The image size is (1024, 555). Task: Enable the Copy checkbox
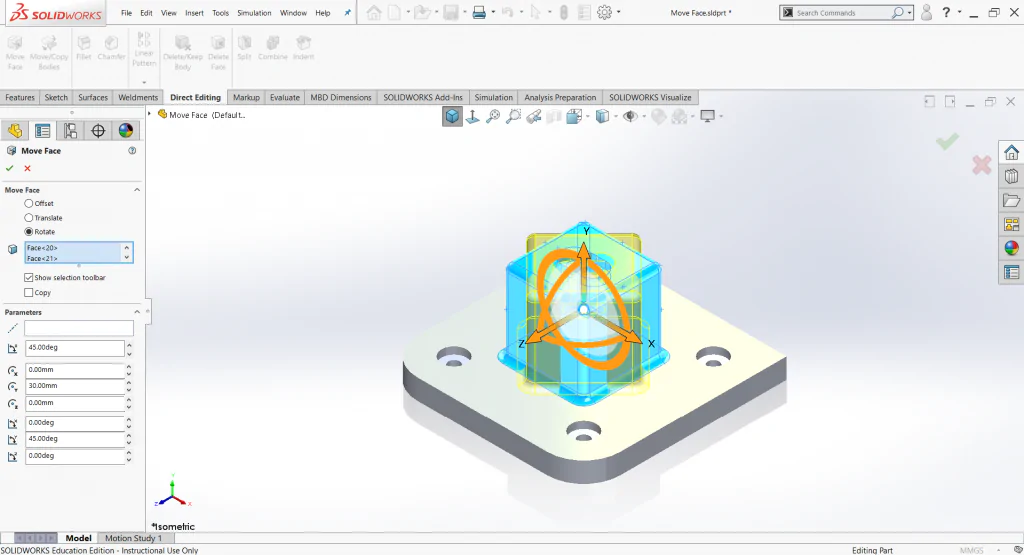click(x=29, y=293)
